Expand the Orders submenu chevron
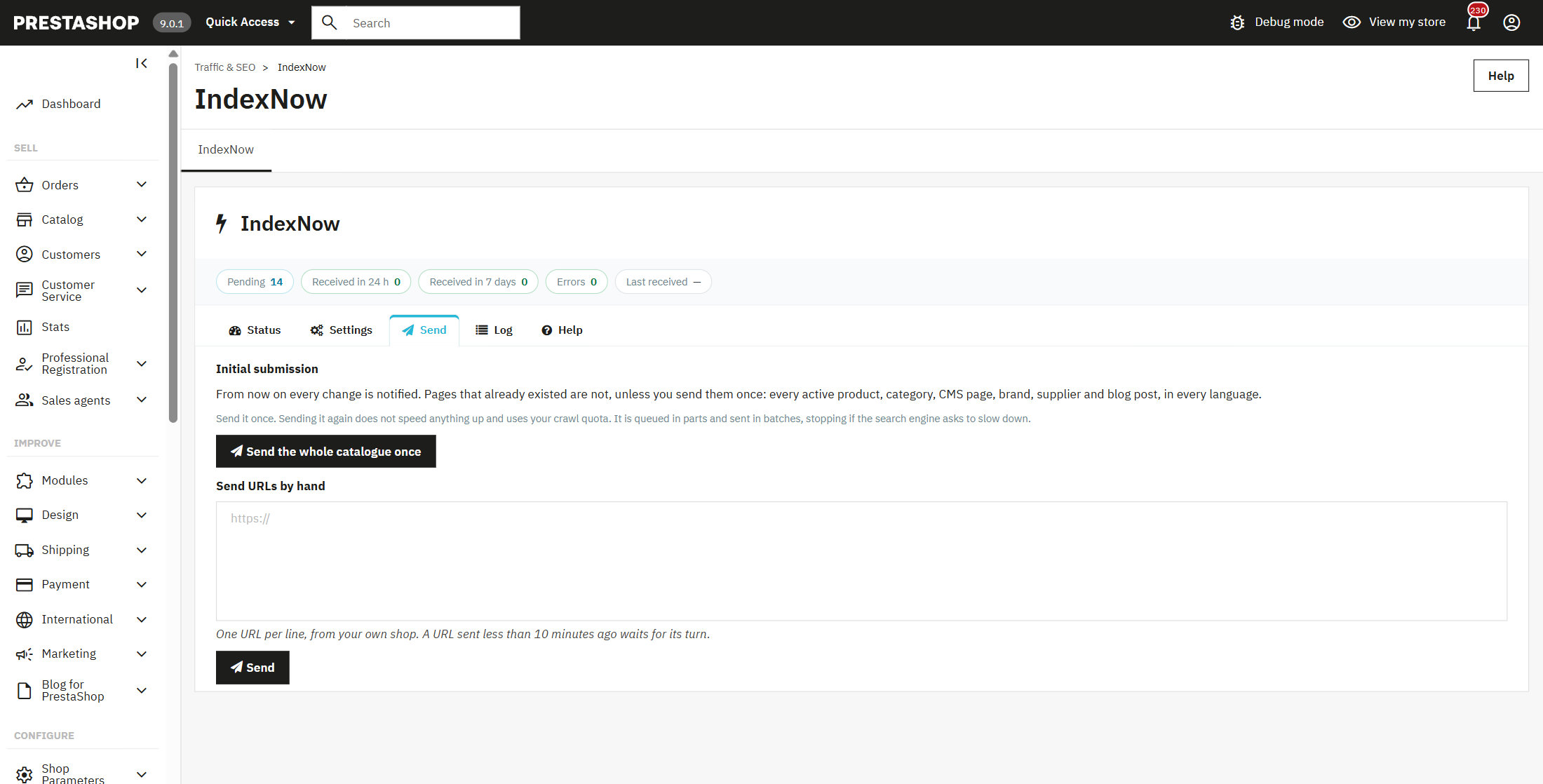The width and height of the screenshot is (1543, 784). point(142,184)
